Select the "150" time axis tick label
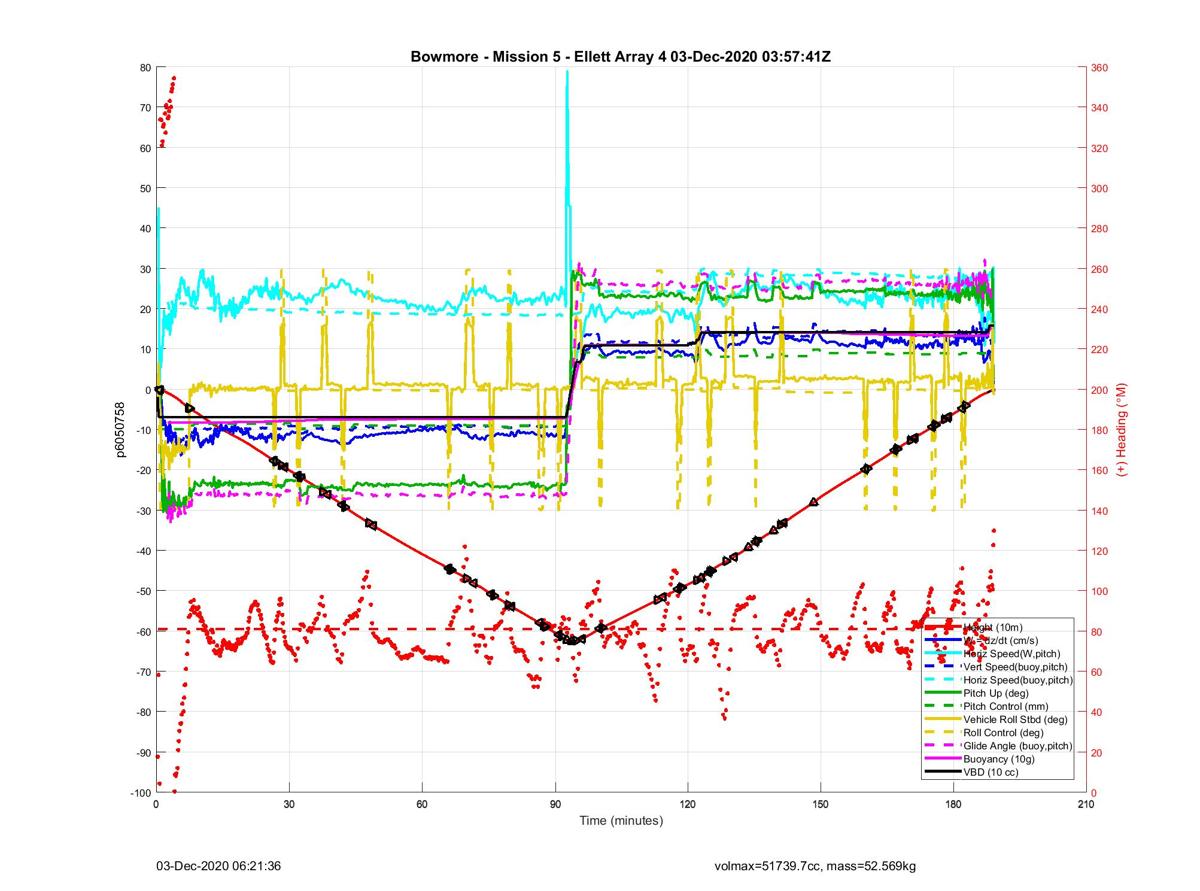Image resolution: width=1200 pixels, height=891 pixels. pyautogui.click(x=820, y=805)
